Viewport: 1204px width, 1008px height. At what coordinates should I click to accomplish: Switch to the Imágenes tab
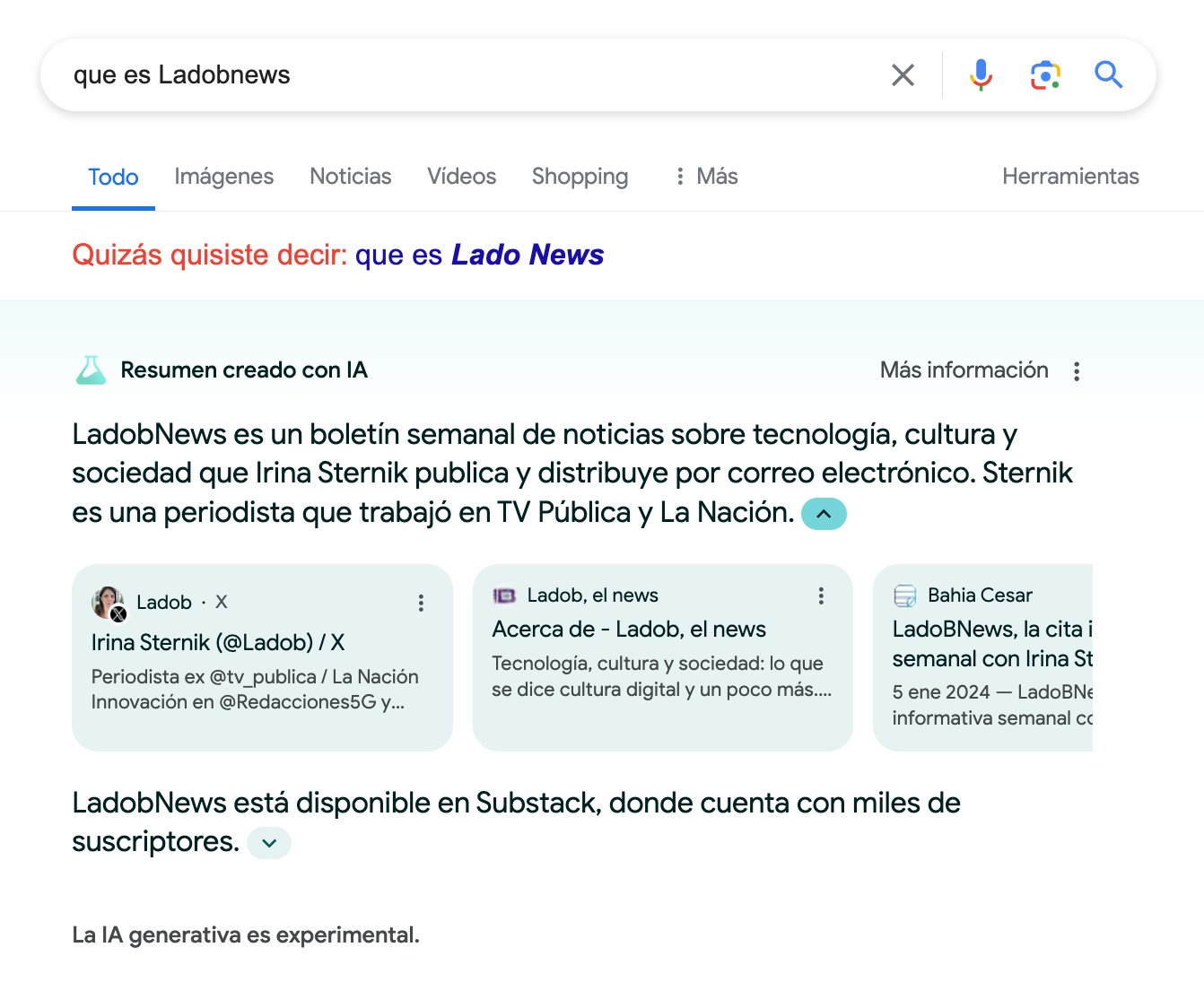[224, 177]
